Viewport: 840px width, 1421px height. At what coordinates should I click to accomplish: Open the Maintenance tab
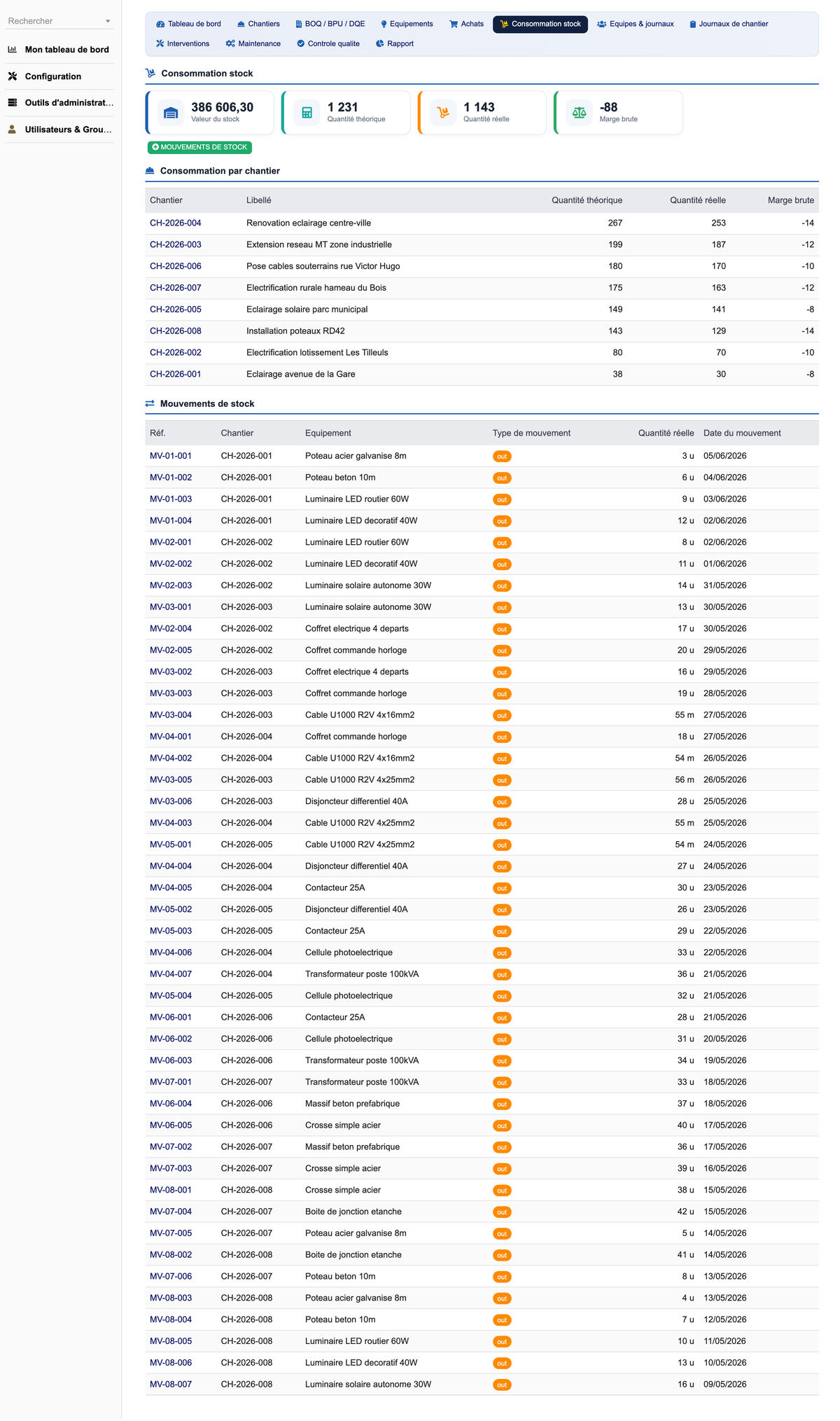tap(253, 43)
